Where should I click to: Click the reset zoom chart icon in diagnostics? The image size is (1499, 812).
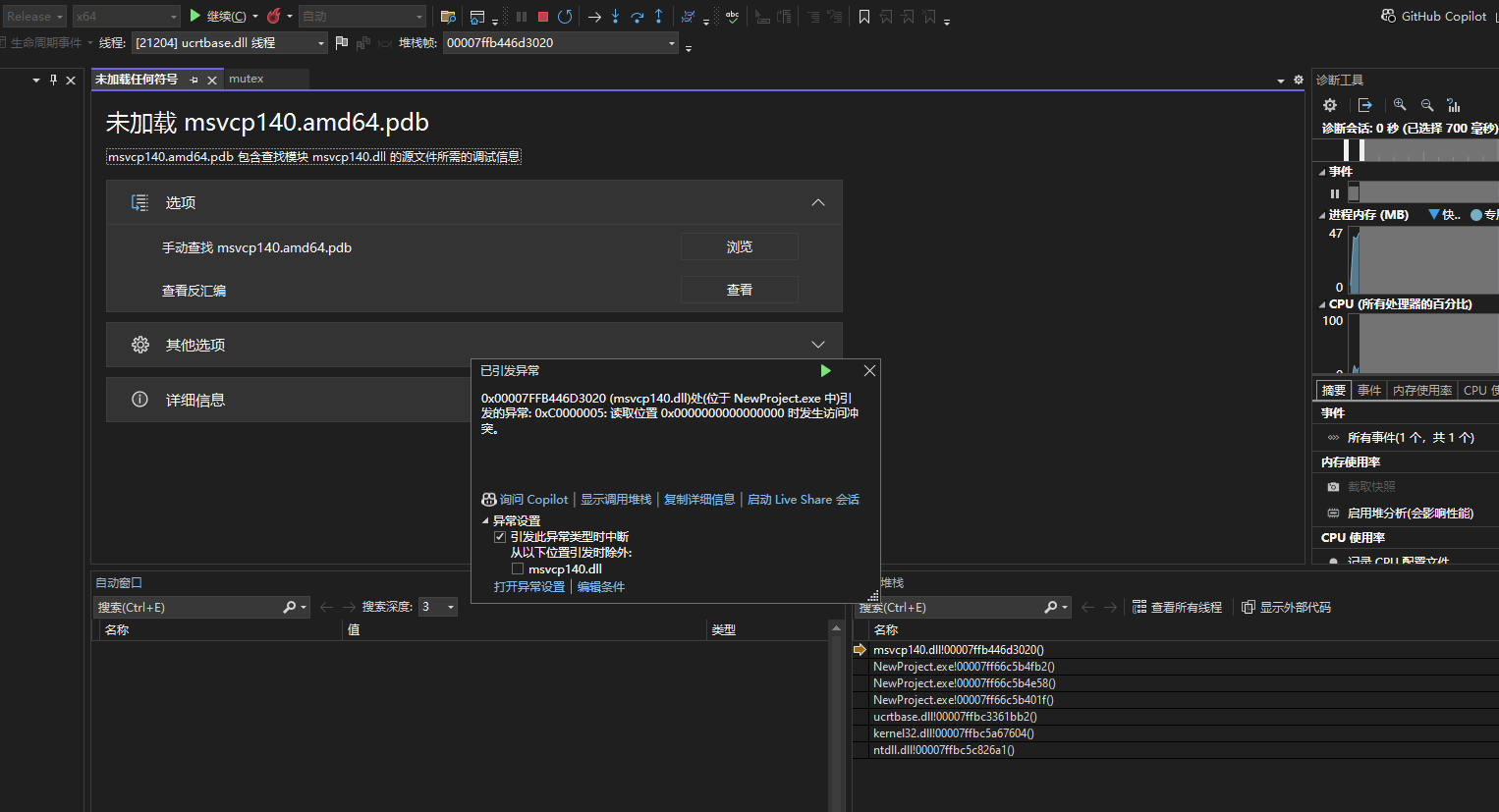click(x=1454, y=105)
